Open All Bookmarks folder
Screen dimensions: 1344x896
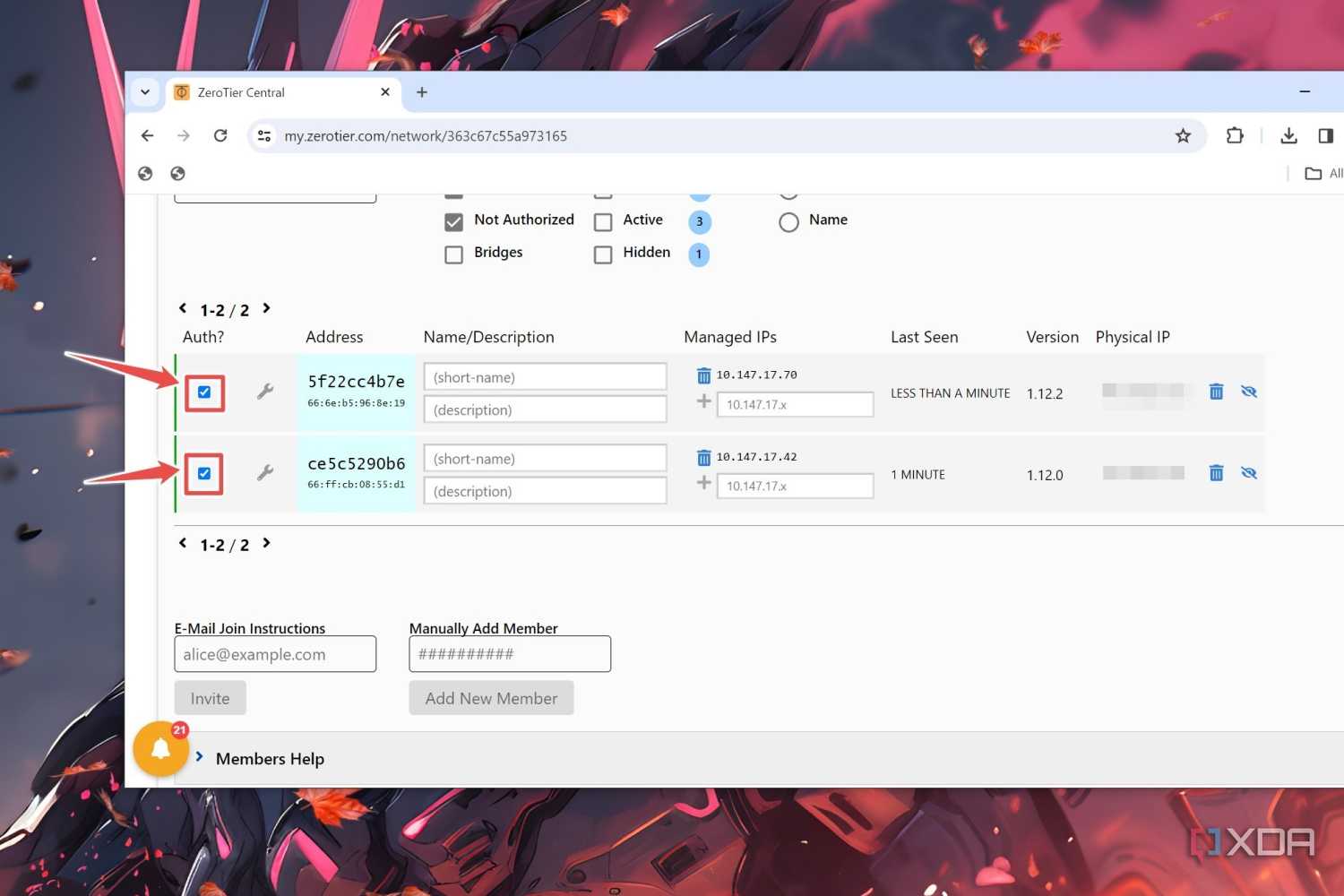click(1323, 173)
